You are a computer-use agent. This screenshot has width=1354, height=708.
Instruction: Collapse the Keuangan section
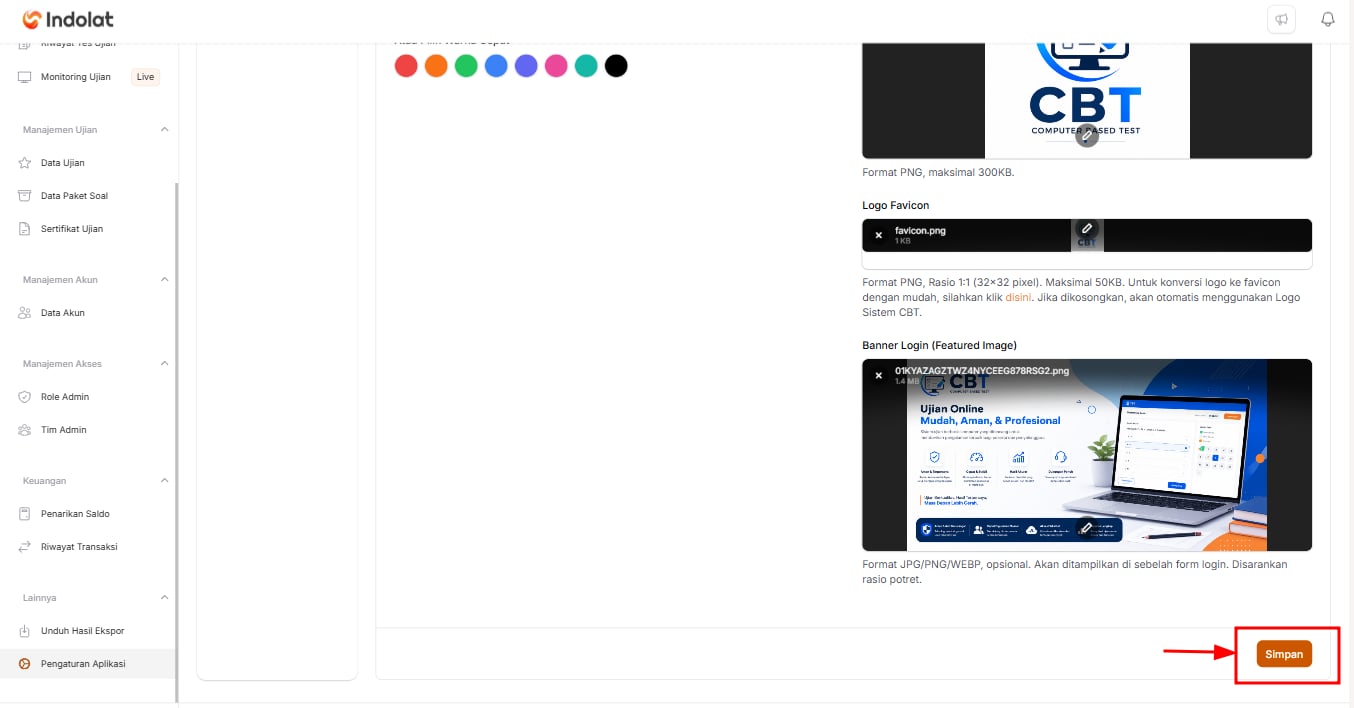click(x=164, y=481)
